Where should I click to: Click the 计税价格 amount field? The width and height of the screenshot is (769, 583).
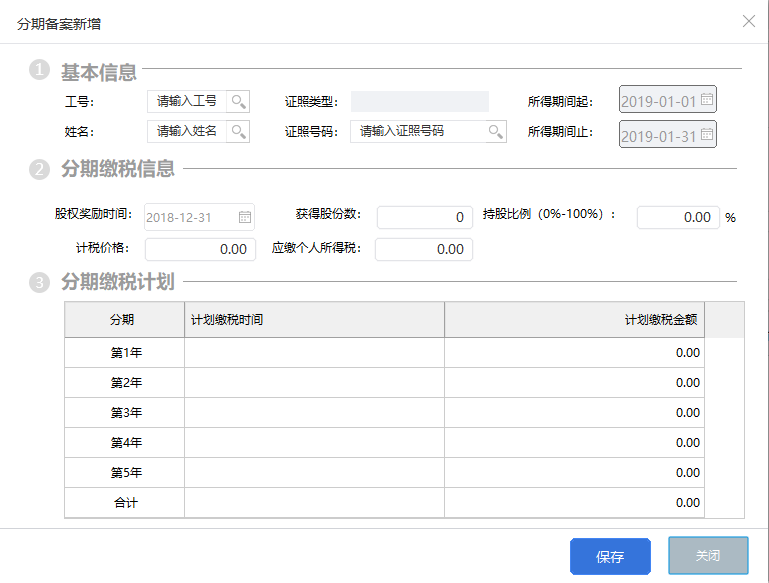(200, 249)
